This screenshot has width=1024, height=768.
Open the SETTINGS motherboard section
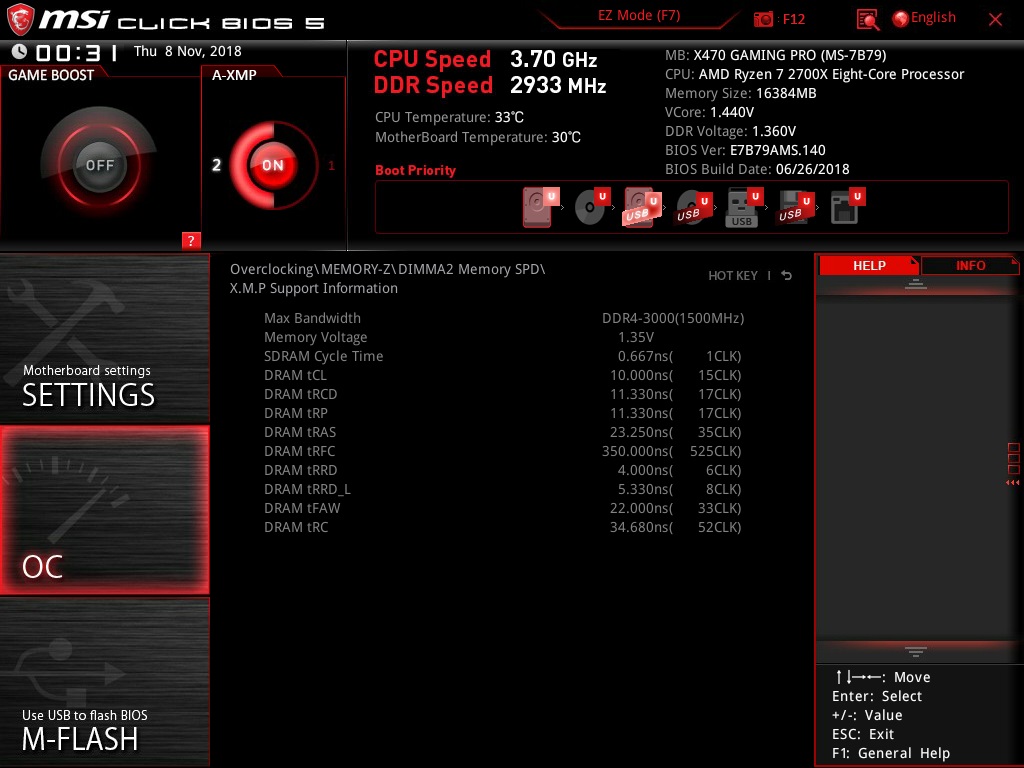[x=104, y=338]
